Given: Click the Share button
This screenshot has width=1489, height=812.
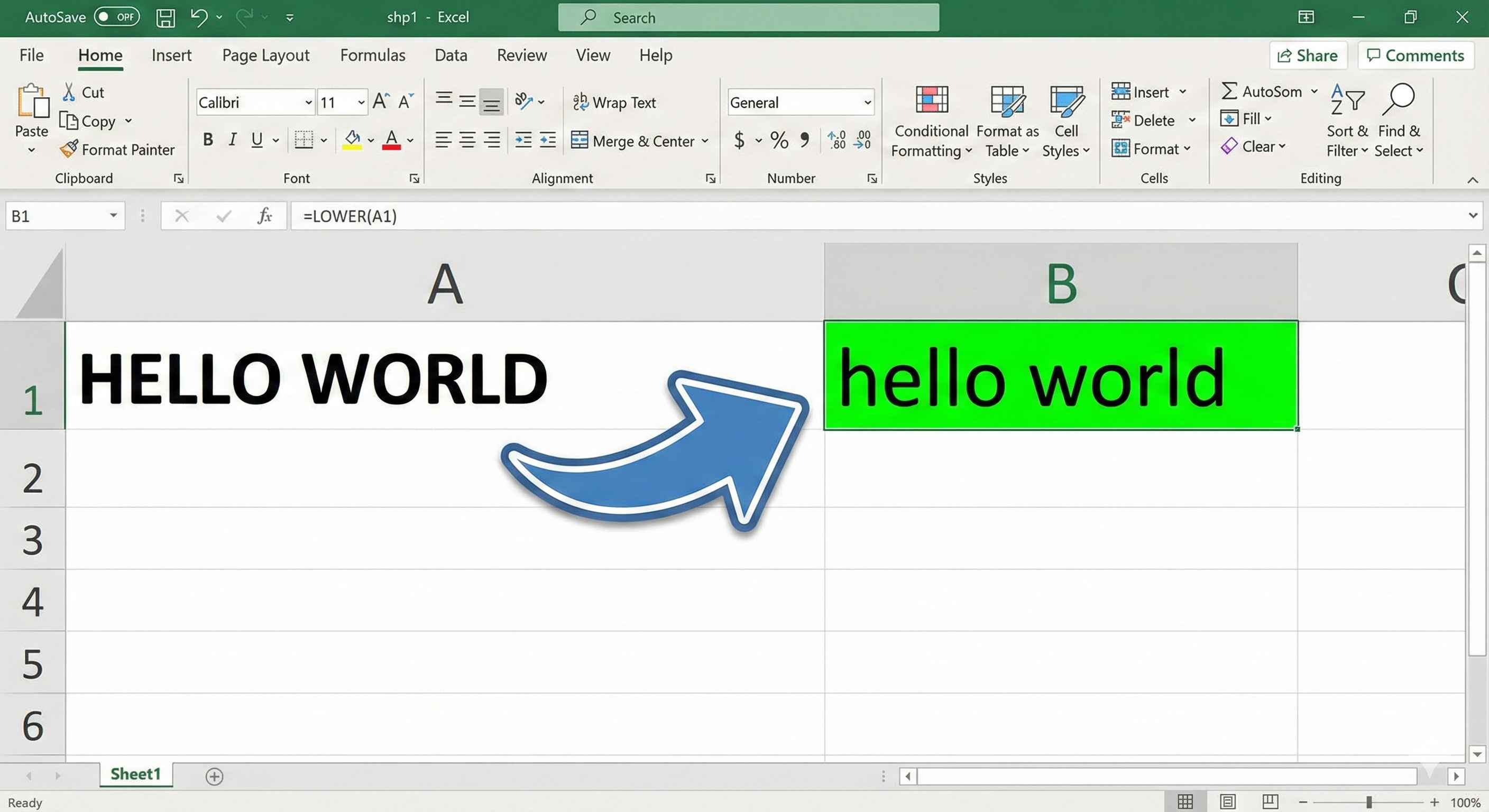Looking at the screenshot, I should (1308, 56).
